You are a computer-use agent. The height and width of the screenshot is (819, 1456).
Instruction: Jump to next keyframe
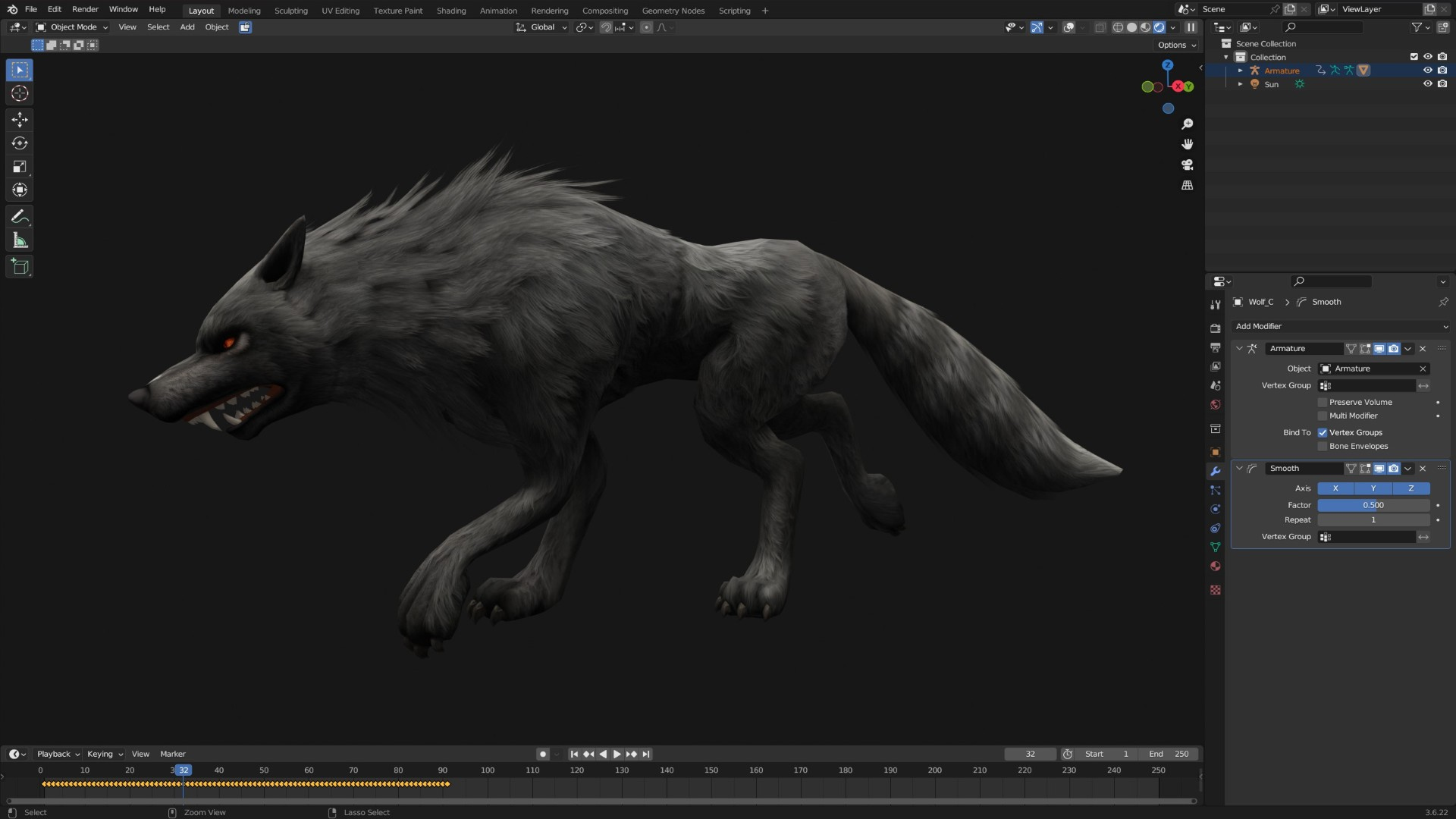click(x=631, y=755)
